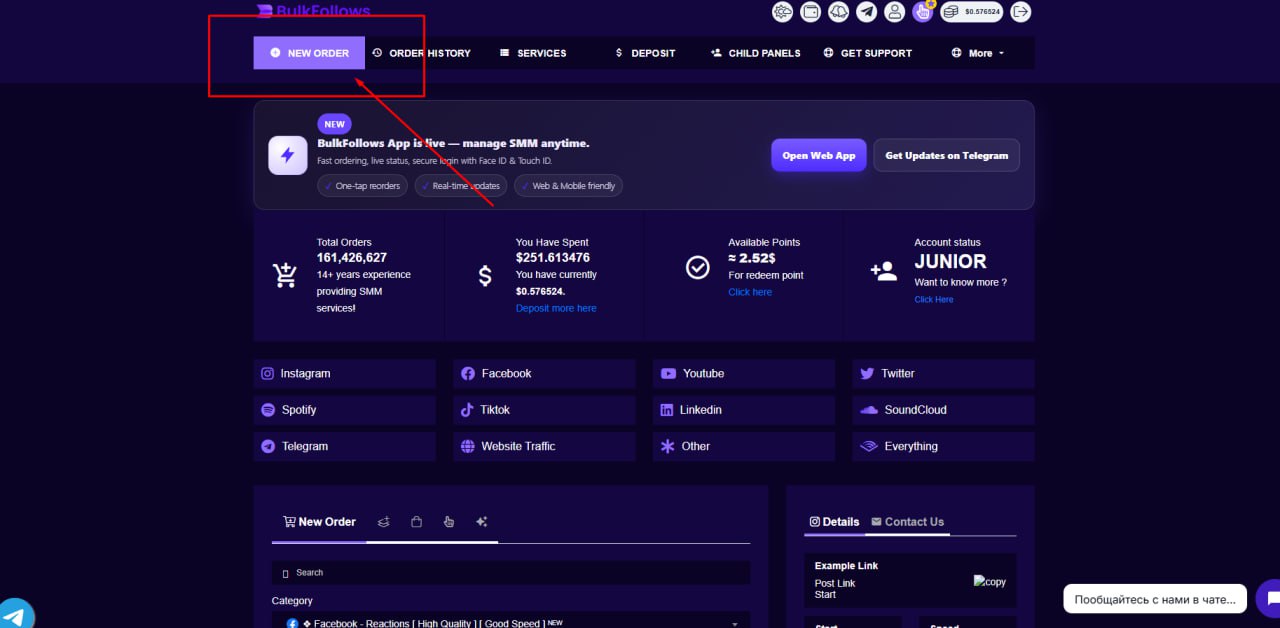This screenshot has width=1280, height=628.
Task: Click the purple pointing-hand star icon
Action: [x=923, y=12]
